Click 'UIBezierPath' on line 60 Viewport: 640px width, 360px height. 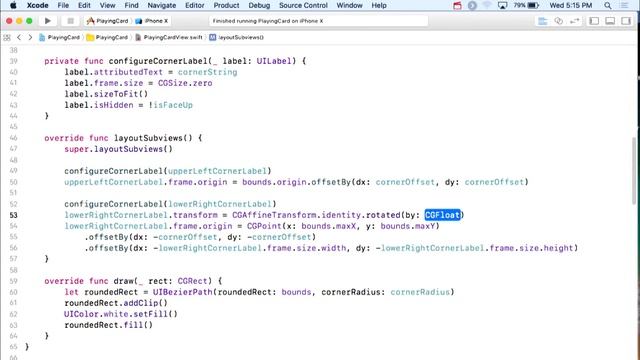click(x=182, y=292)
